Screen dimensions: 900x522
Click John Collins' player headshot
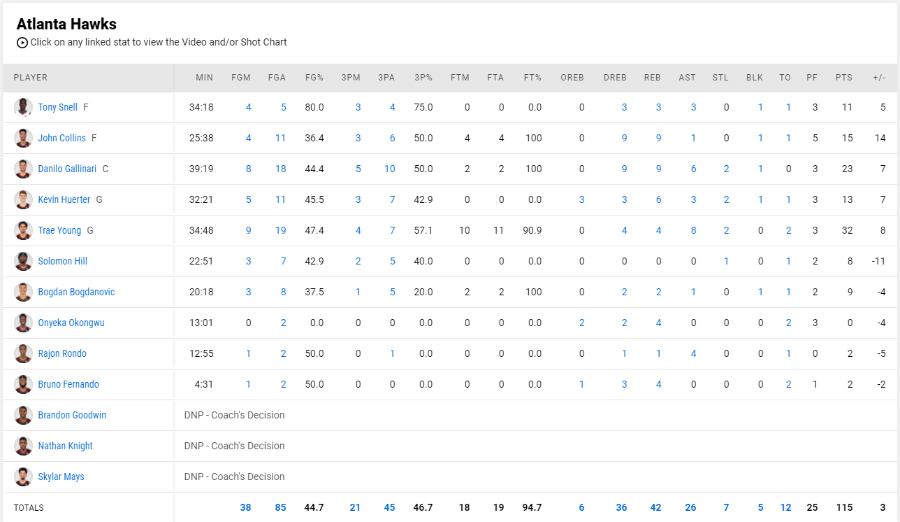pos(23,138)
